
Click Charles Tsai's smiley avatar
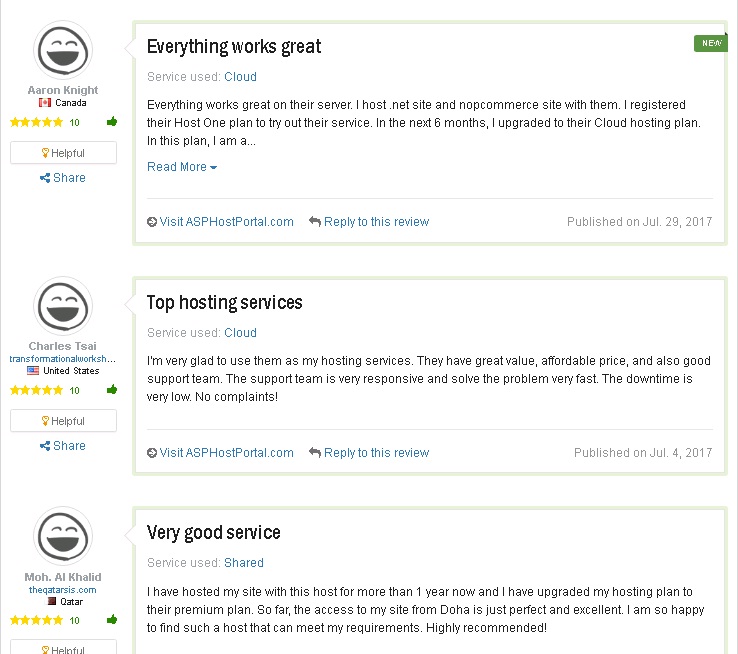tap(63, 306)
